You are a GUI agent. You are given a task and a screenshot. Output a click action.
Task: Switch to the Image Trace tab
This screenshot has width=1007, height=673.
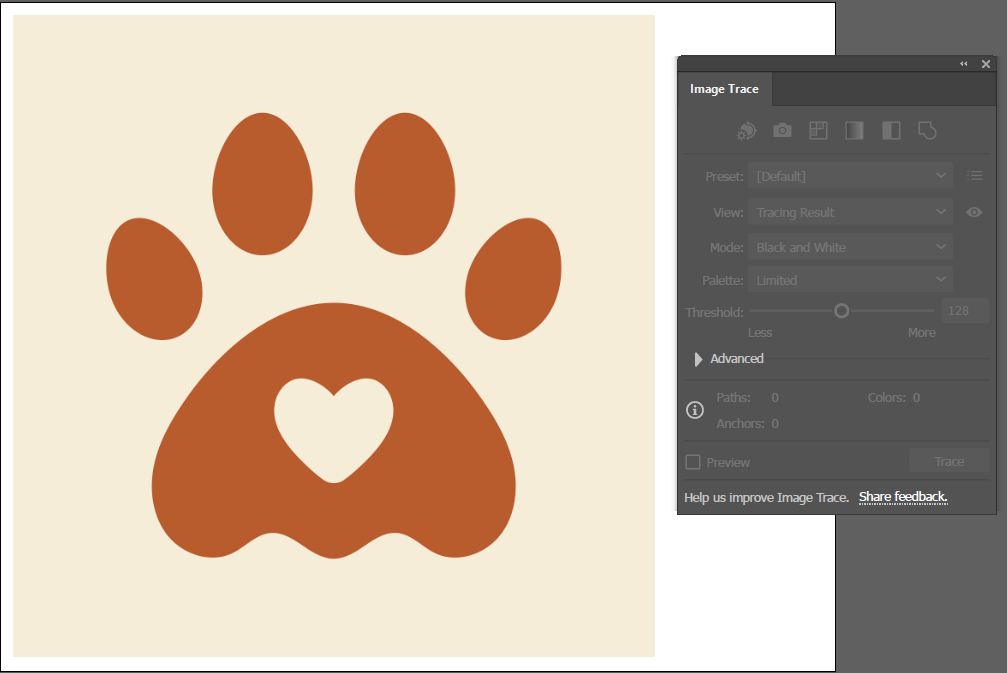point(724,89)
